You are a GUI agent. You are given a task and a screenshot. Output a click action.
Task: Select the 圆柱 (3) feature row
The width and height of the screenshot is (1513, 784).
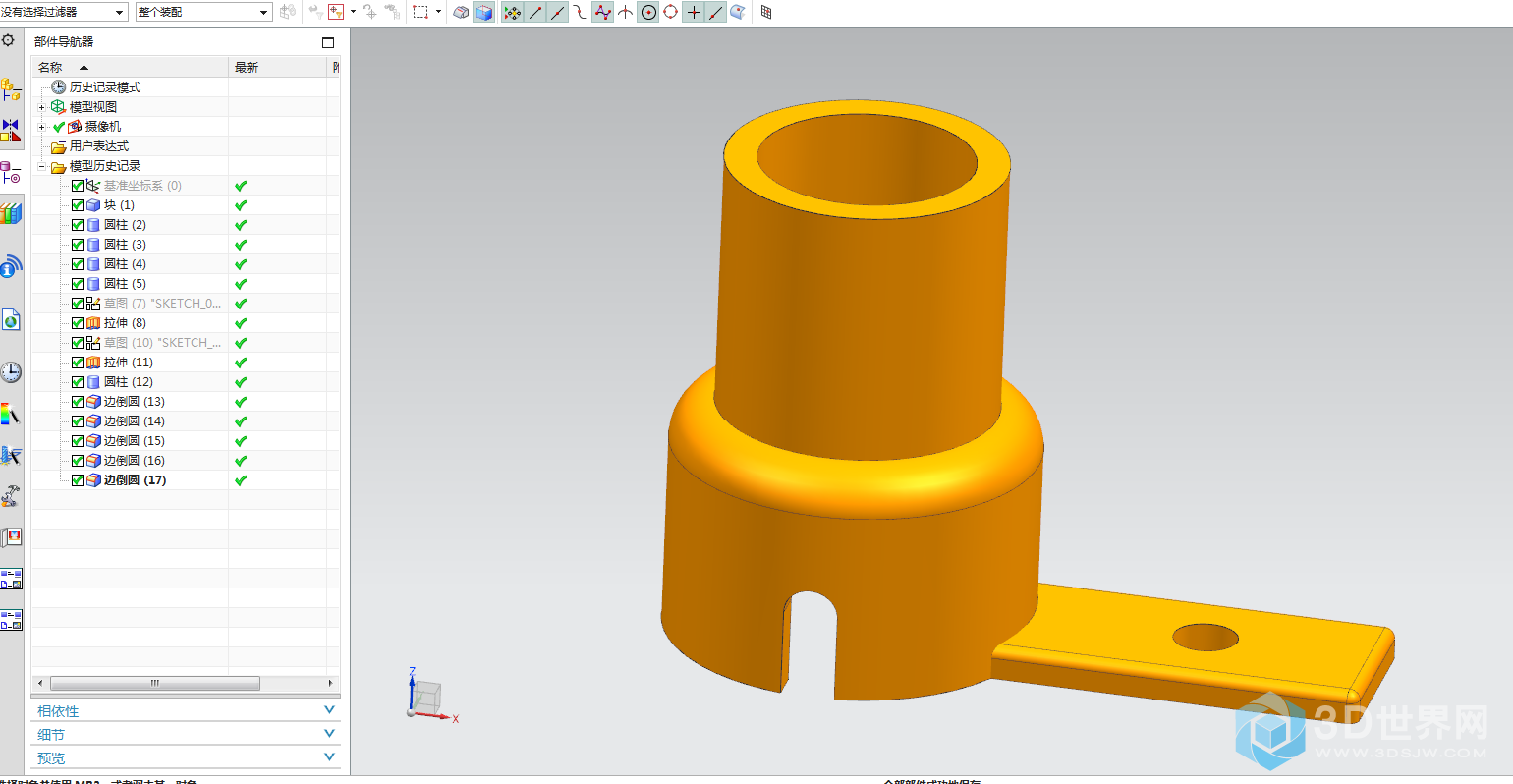click(x=125, y=245)
